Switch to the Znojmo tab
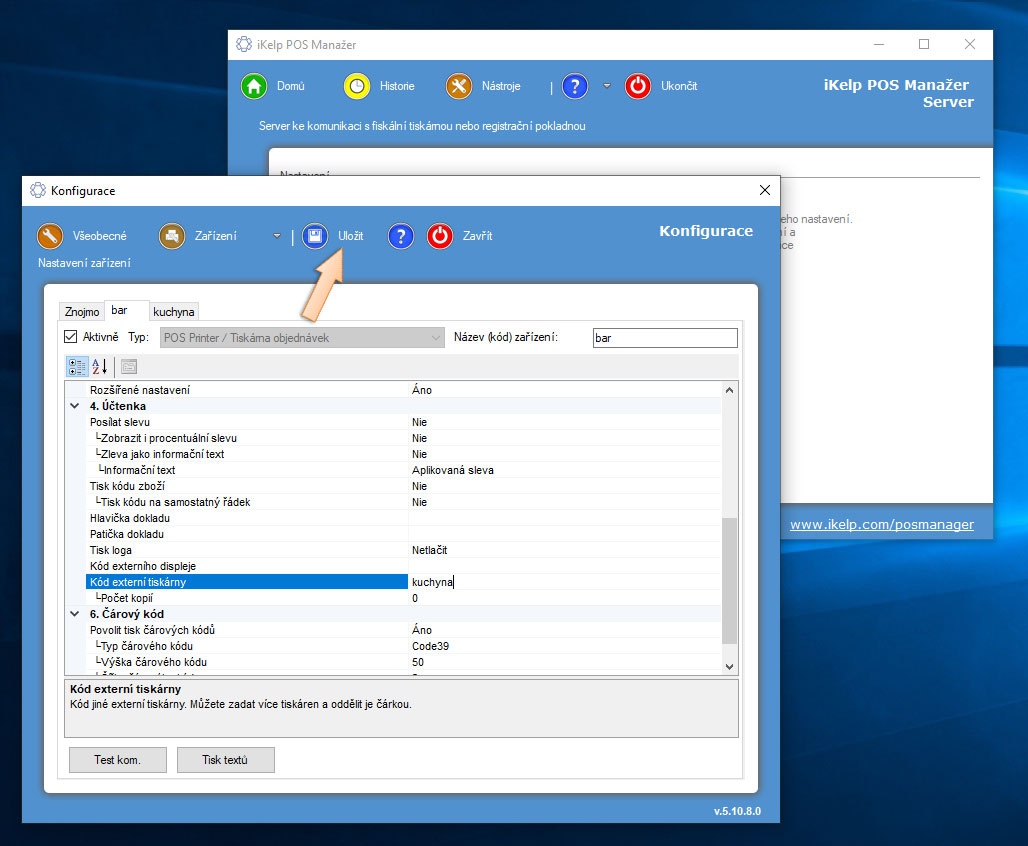The image size is (1028, 846). click(82, 312)
